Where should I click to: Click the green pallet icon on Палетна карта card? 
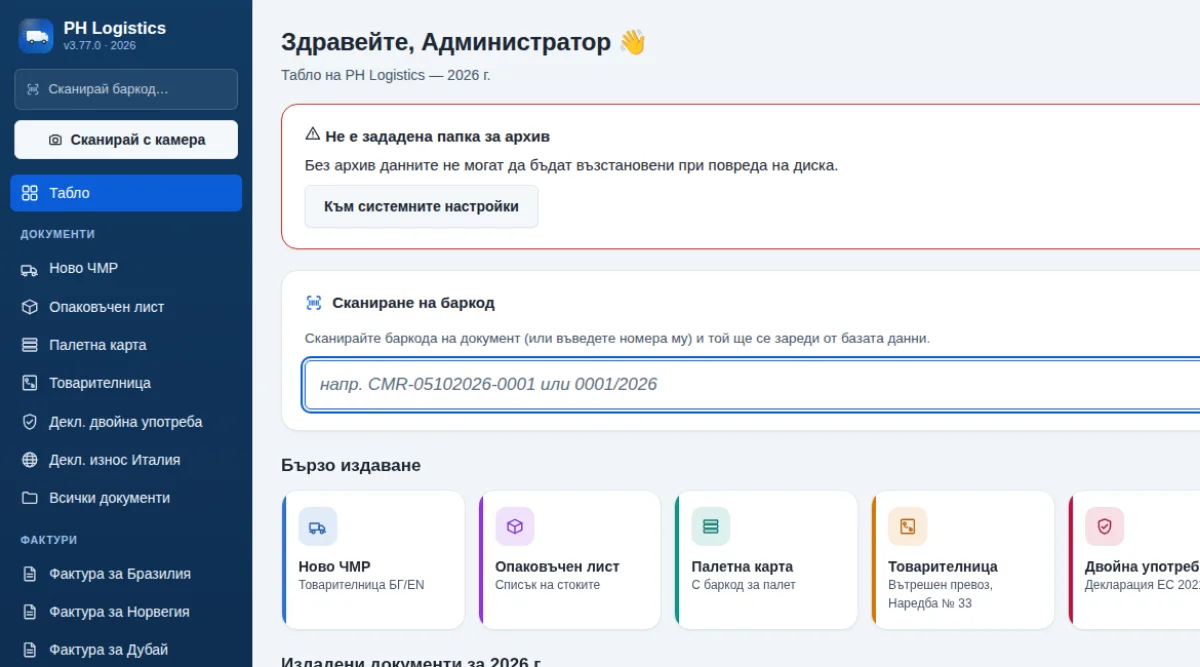711,527
